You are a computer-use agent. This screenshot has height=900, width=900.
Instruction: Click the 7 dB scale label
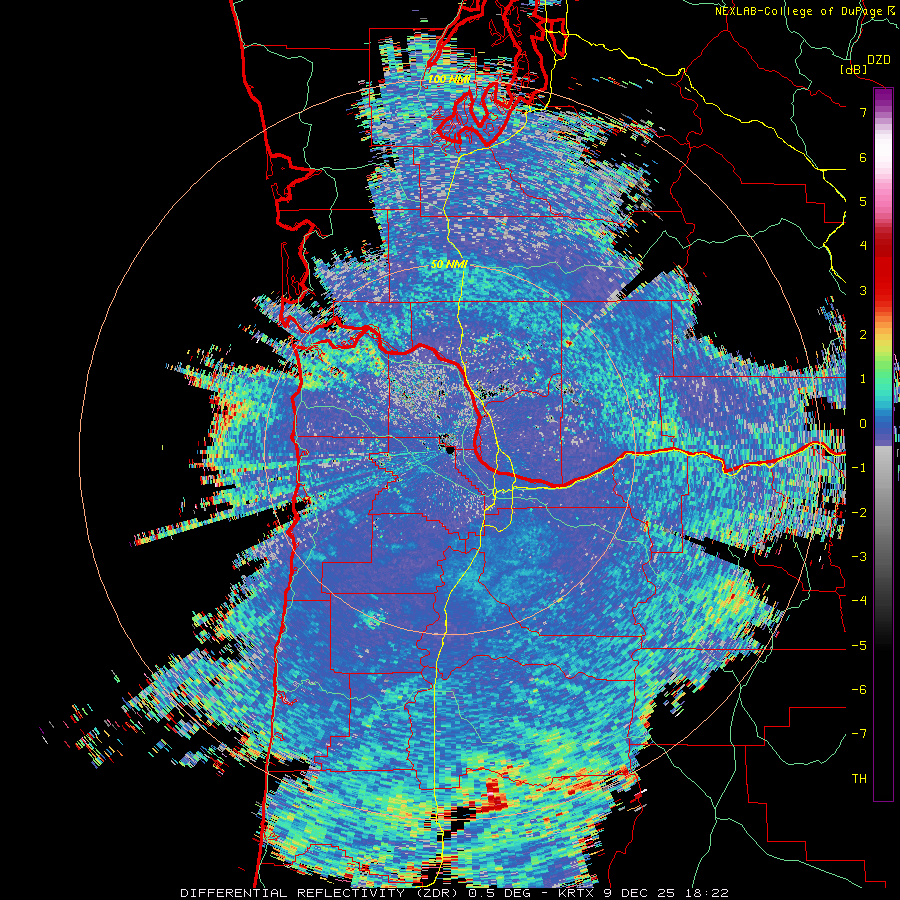point(863,112)
